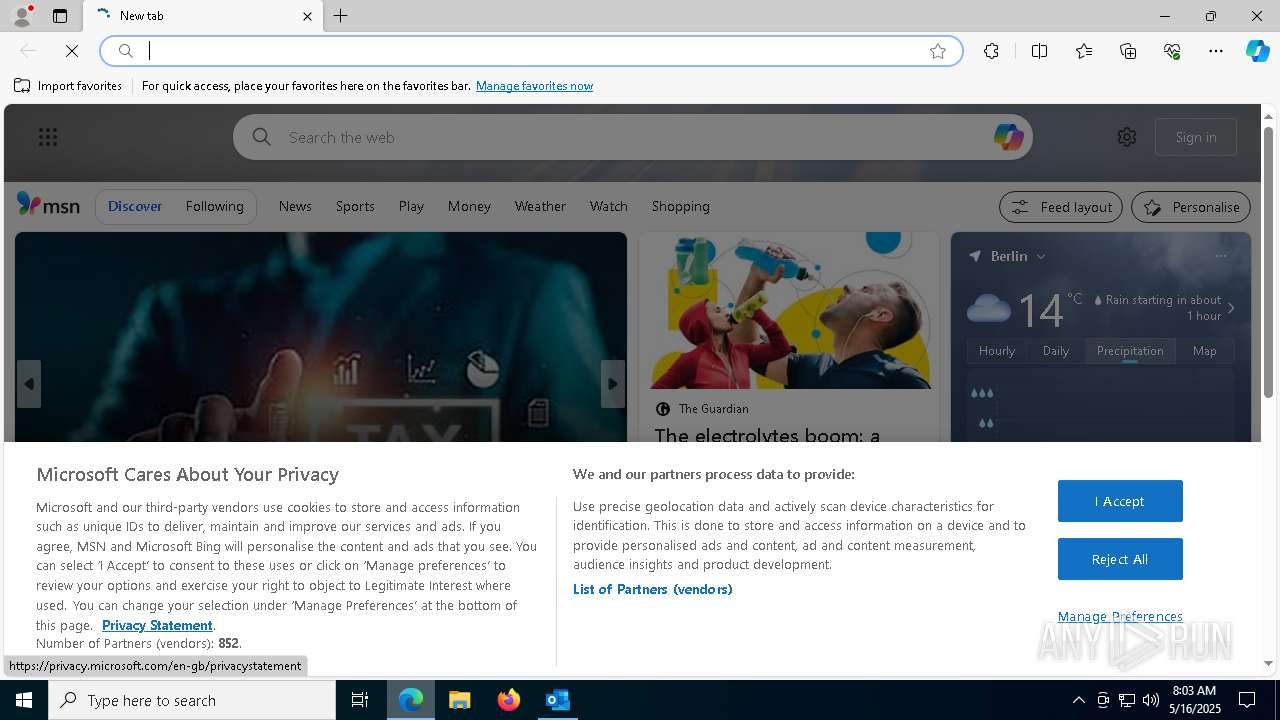Open the Weather menu item
Screen dimensions: 1280x720
(x=540, y=206)
